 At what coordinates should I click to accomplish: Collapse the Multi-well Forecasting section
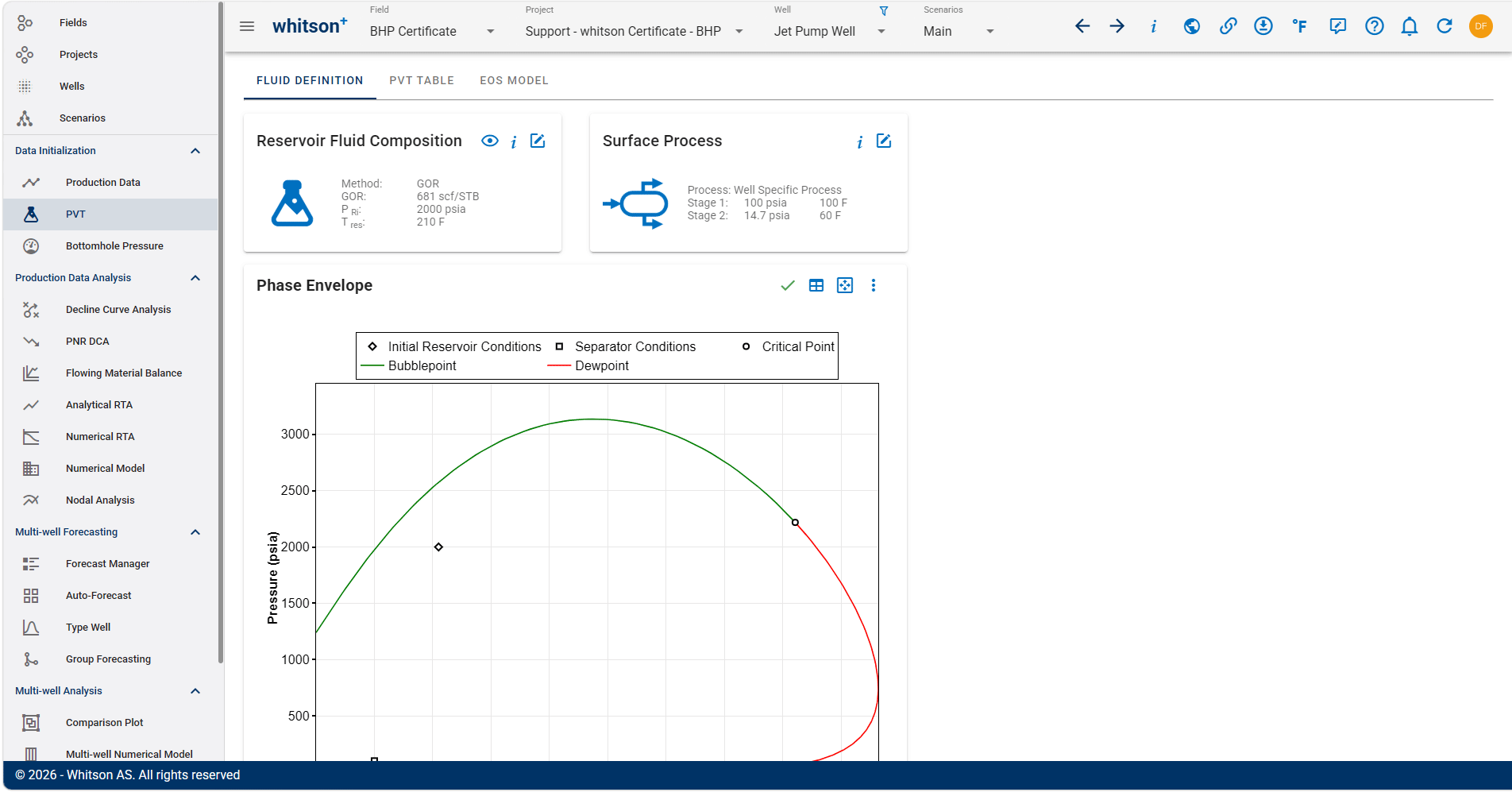(x=195, y=532)
